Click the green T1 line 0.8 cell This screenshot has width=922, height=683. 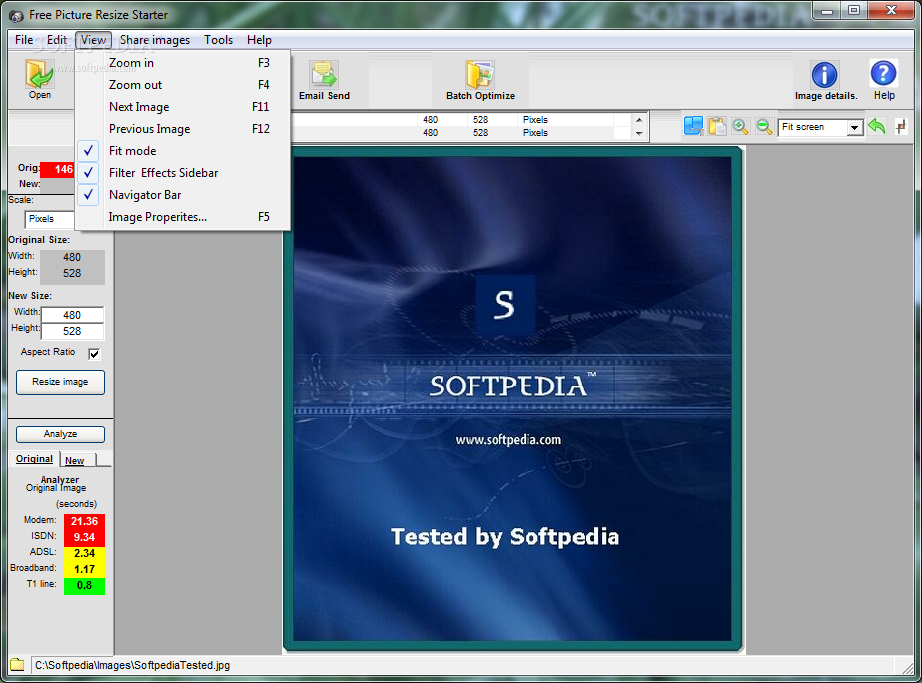tap(84, 585)
